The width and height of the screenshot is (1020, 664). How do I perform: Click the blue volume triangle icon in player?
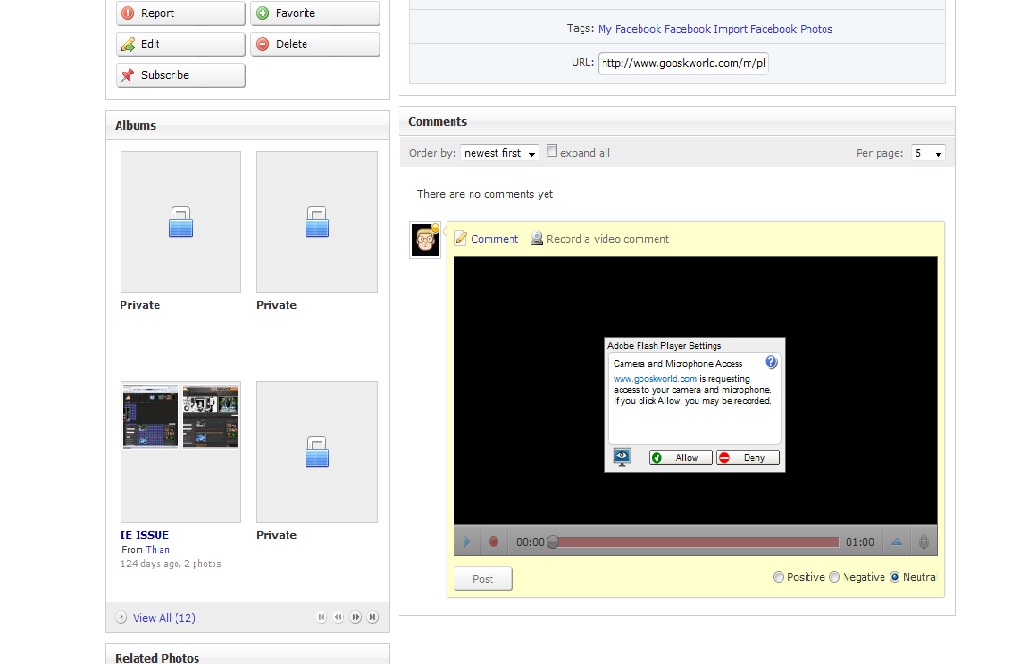[x=896, y=542]
